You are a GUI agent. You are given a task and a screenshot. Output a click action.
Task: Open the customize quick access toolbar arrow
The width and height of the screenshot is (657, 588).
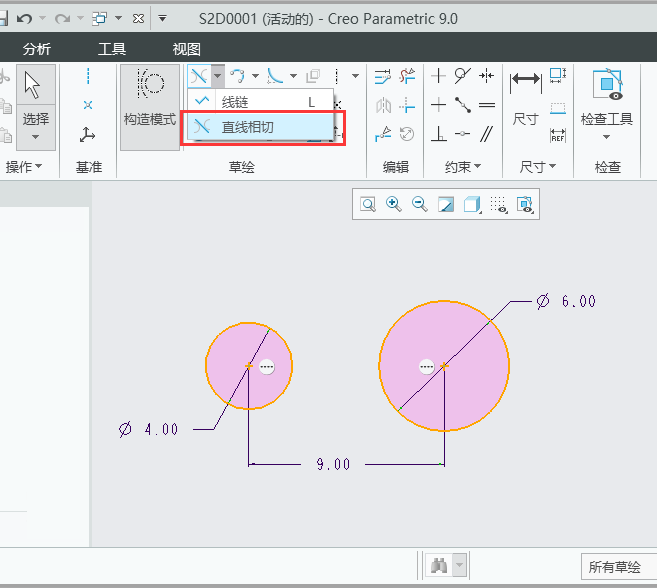pyautogui.click(x=162, y=18)
